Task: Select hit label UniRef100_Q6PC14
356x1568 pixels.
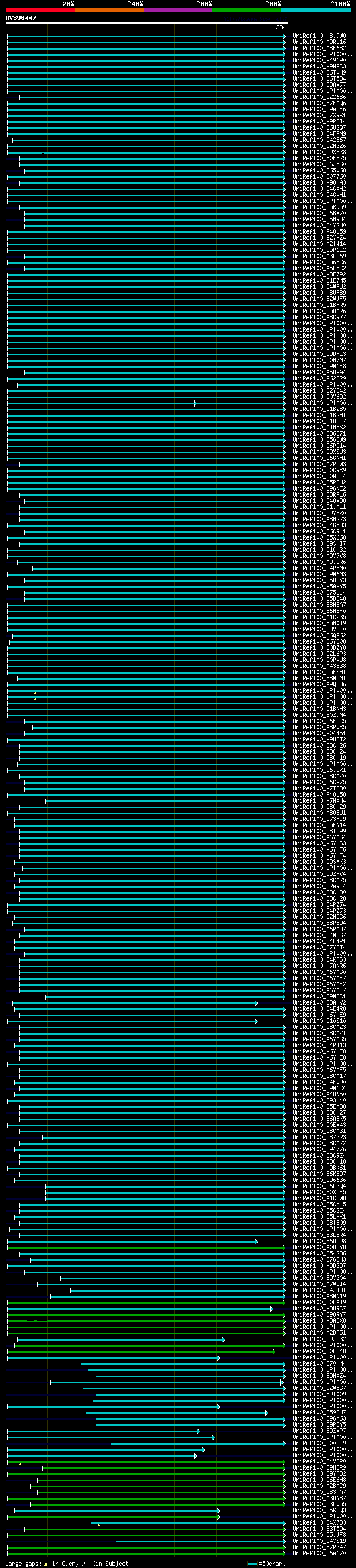Action: tap(319, 446)
